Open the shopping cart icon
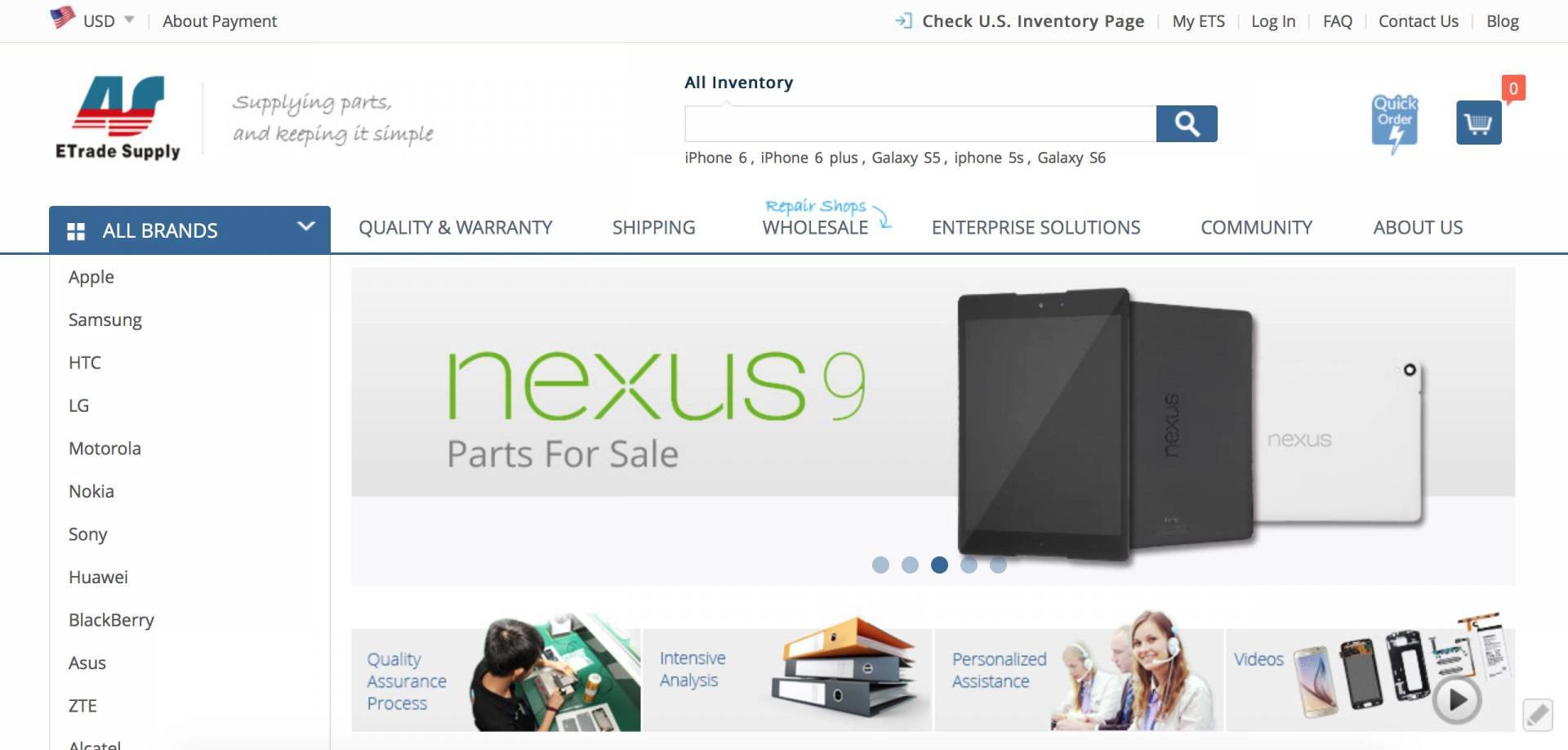The height and width of the screenshot is (750, 1568). click(1479, 123)
